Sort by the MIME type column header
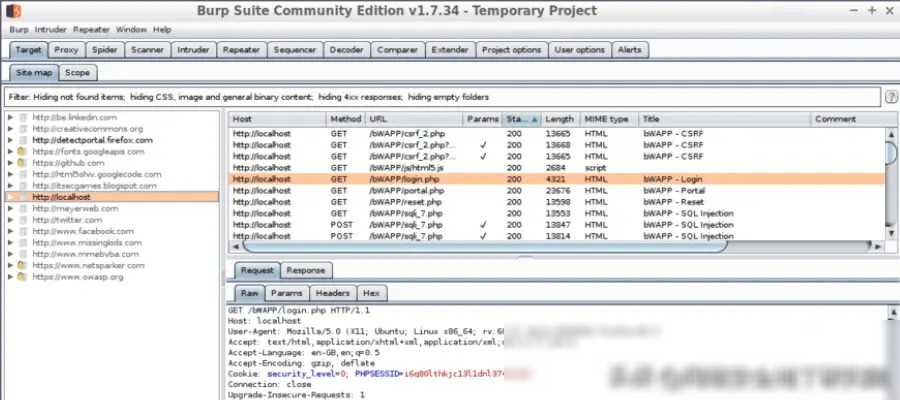Image resolution: width=900 pixels, height=400 pixels. click(609, 119)
